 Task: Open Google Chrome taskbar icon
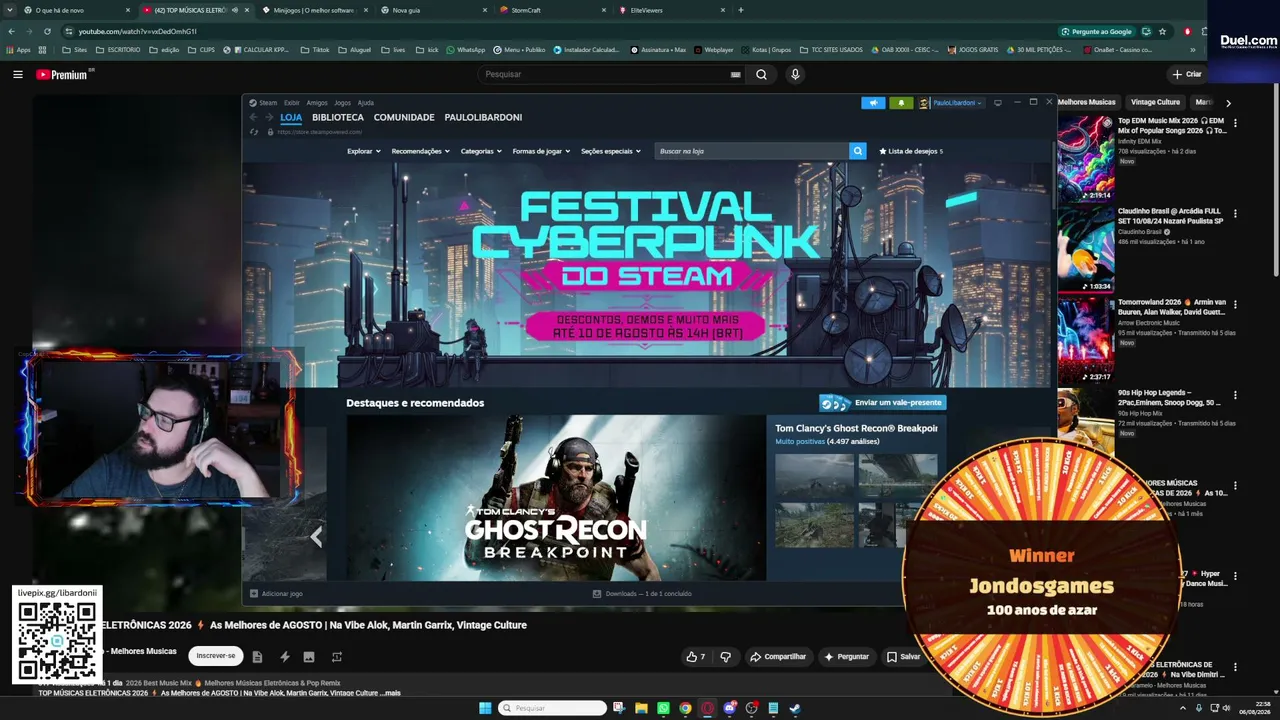pyautogui.click(x=685, y=708)
